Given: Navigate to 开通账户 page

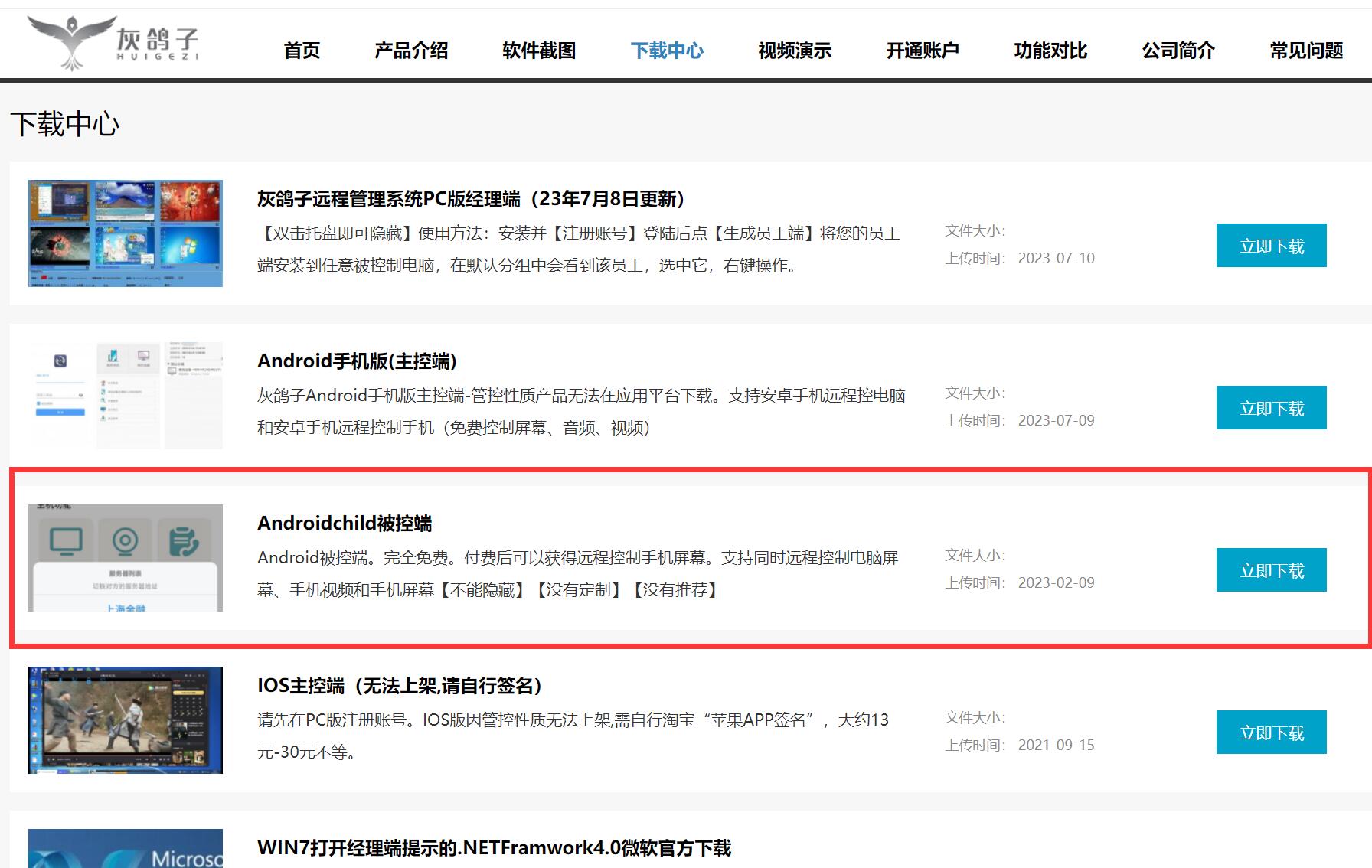Looking at the screenshot, I should [923, 51].
